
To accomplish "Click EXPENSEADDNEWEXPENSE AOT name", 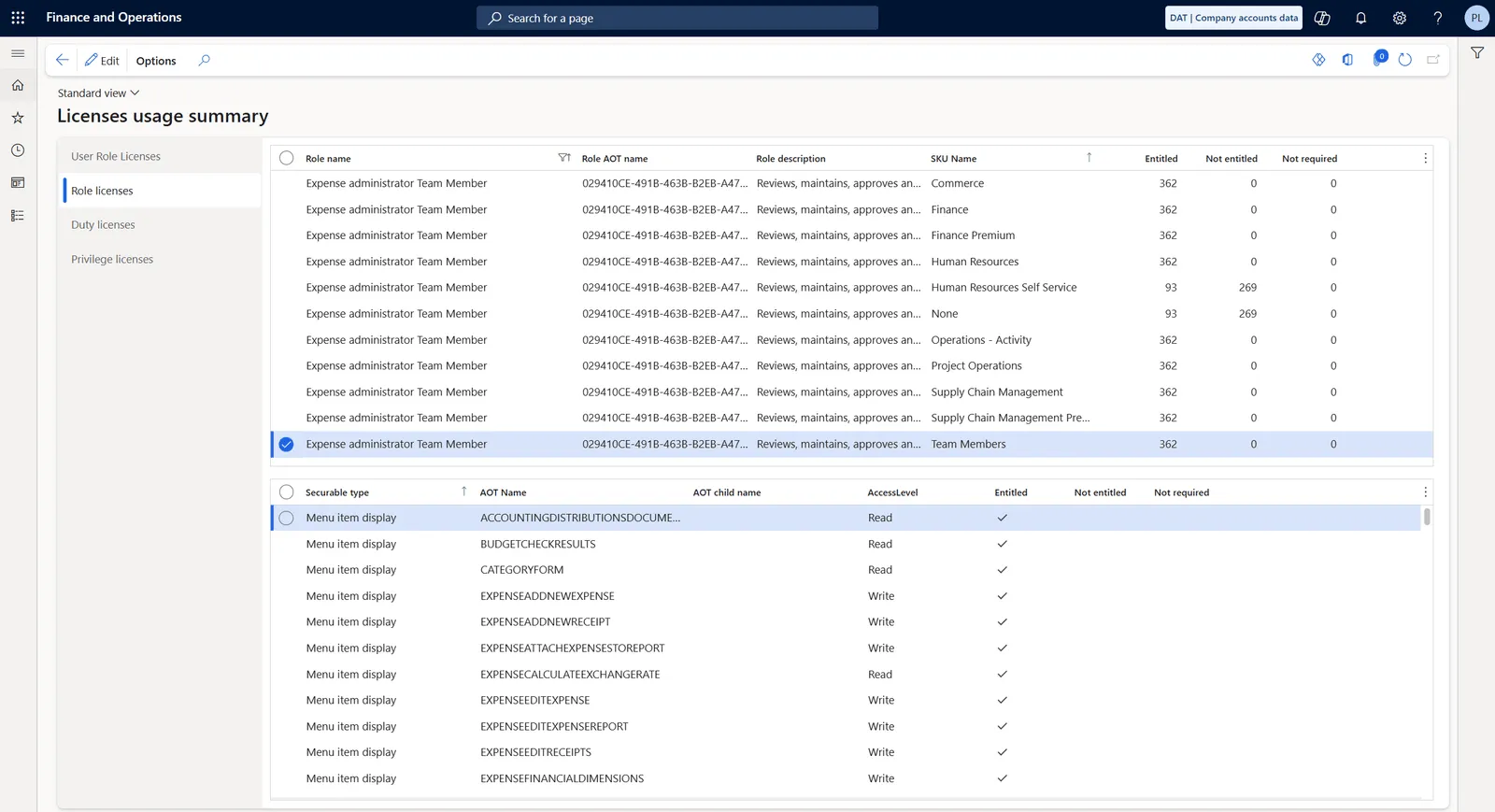I will (x=548, y=596).
